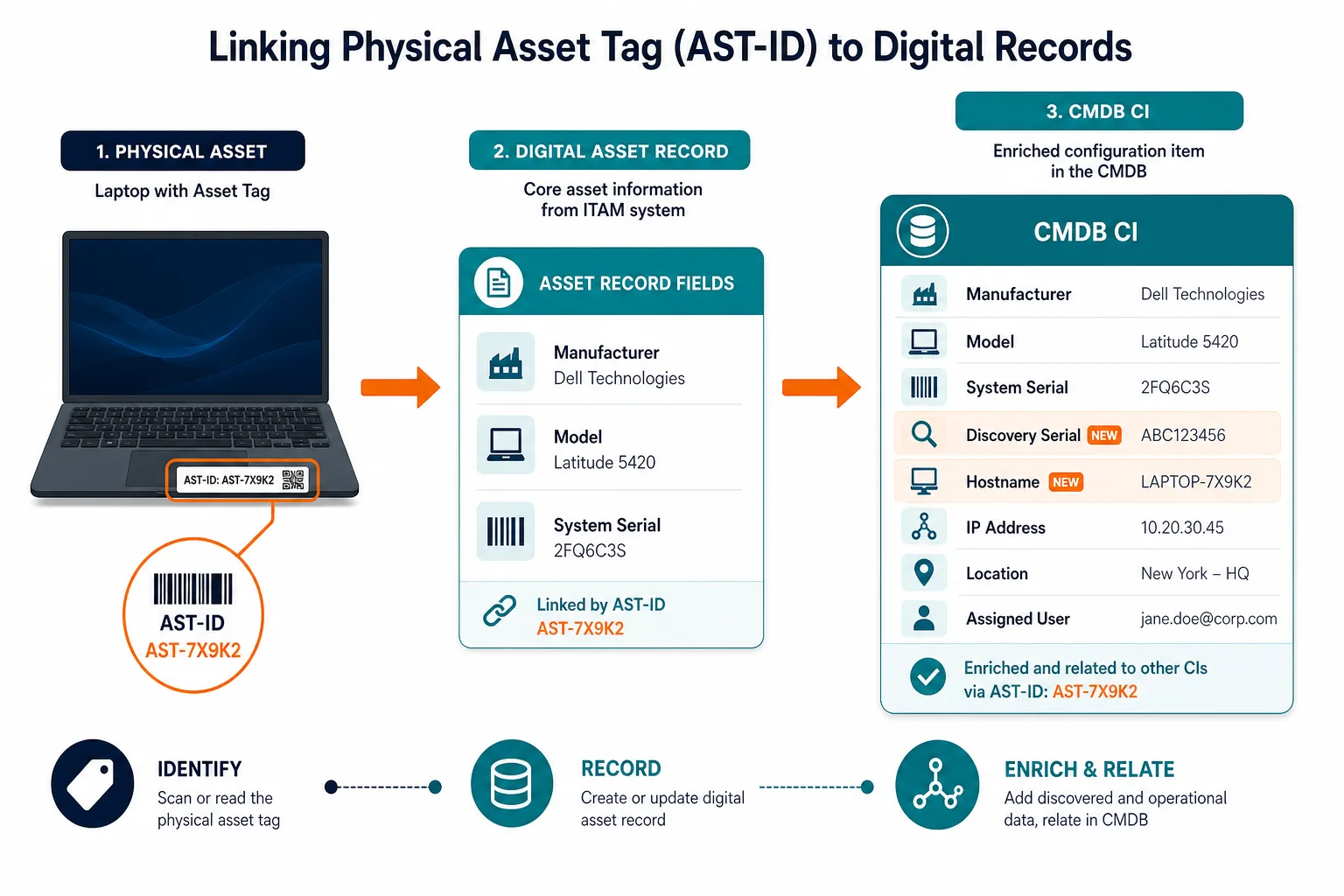Click orange AST-7X9K2 text in the circle

(x=192, y=650)
